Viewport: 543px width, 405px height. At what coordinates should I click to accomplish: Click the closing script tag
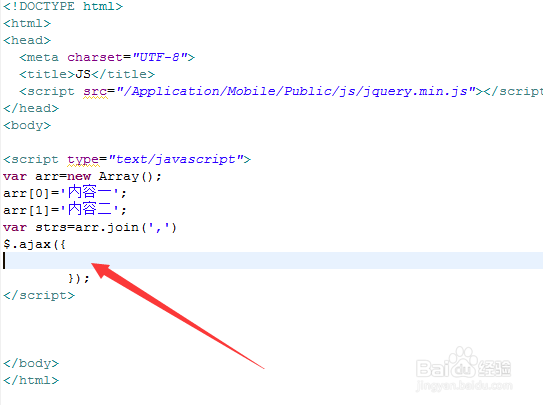click(x=39, y=295)
